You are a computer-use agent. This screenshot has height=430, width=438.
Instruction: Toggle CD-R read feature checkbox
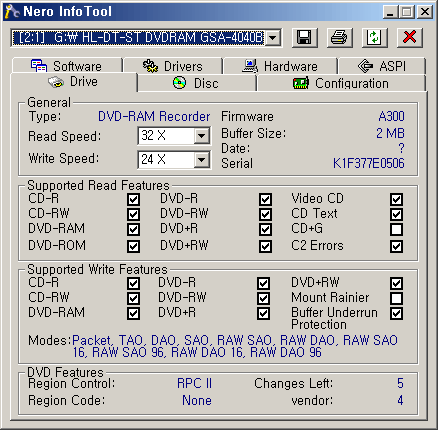133,199
